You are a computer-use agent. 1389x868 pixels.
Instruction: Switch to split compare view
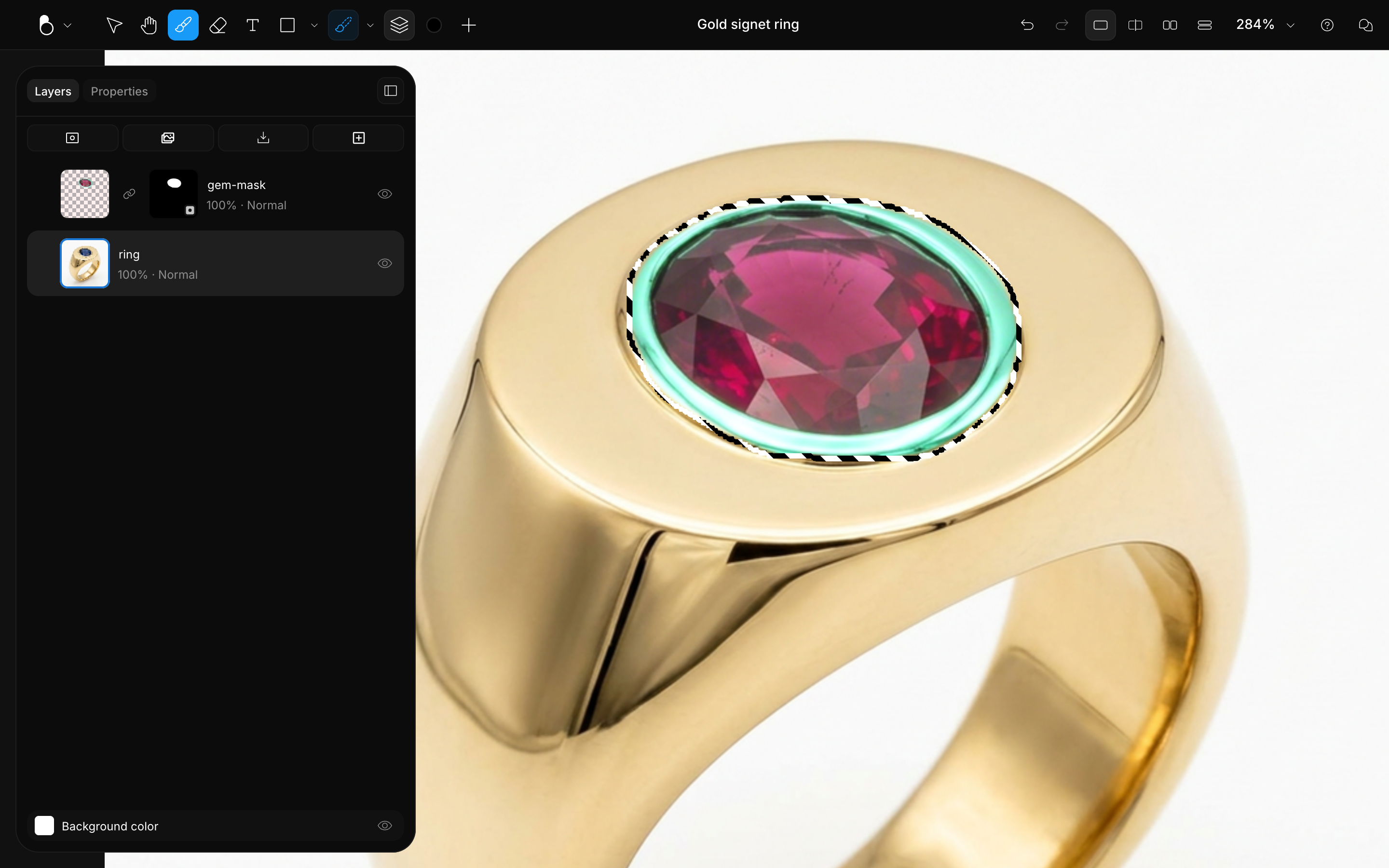pyautogui.click(x=1135, y=25)
